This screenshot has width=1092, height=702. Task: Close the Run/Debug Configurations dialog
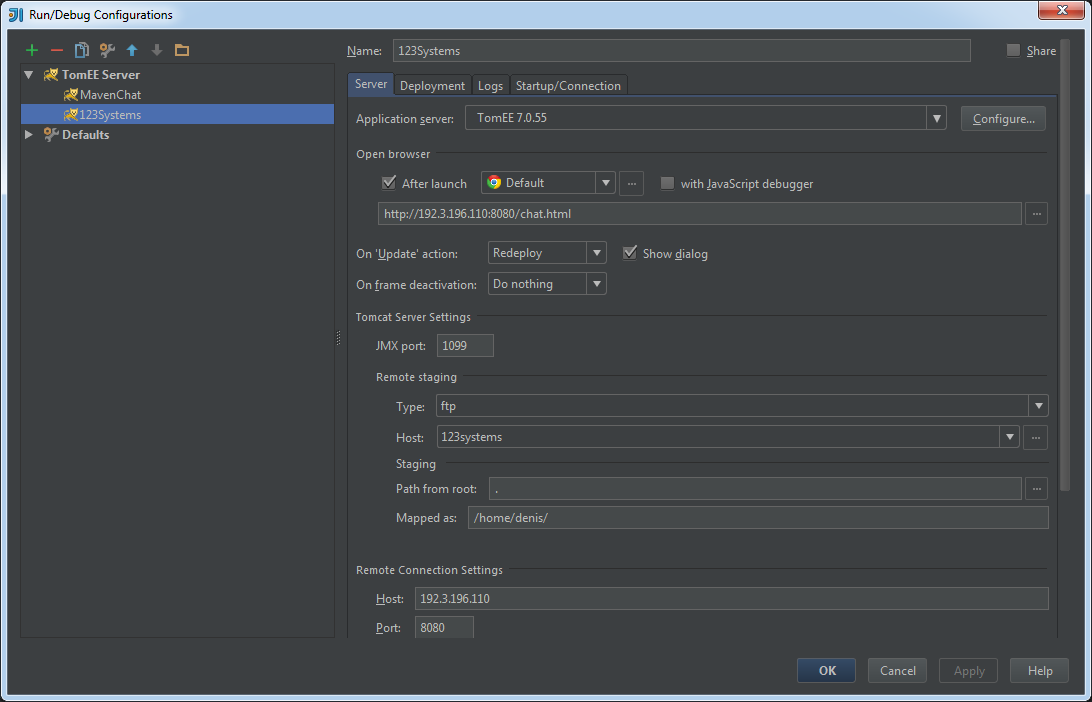coord(1062,10)
